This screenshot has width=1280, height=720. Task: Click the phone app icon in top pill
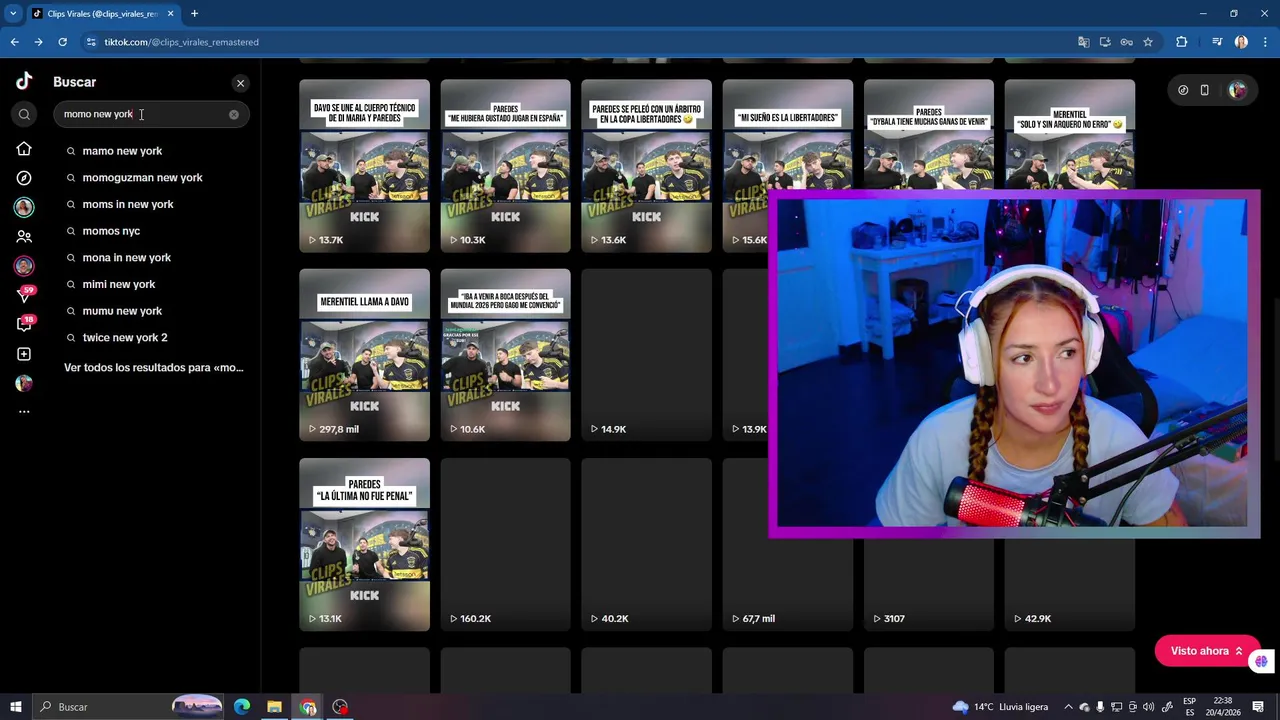[1205, 90]
